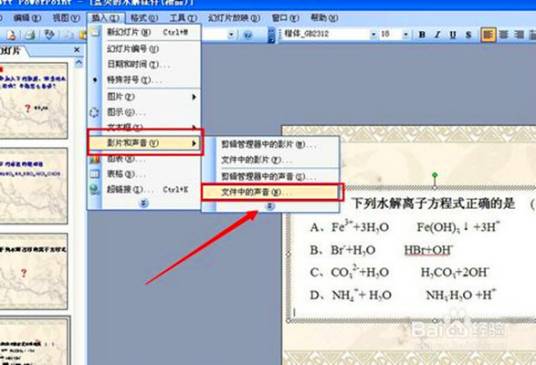536x365 pixels.
Task: Switch to the 幻灯片 tab in the thumbnail pane
Action: pyautogui.click(x=12, y=51)
